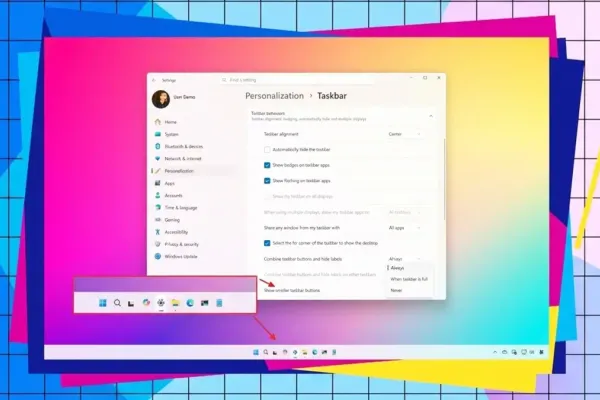
Task: Open Copilot on the desktop taskbar
Action: pos(285,352)
